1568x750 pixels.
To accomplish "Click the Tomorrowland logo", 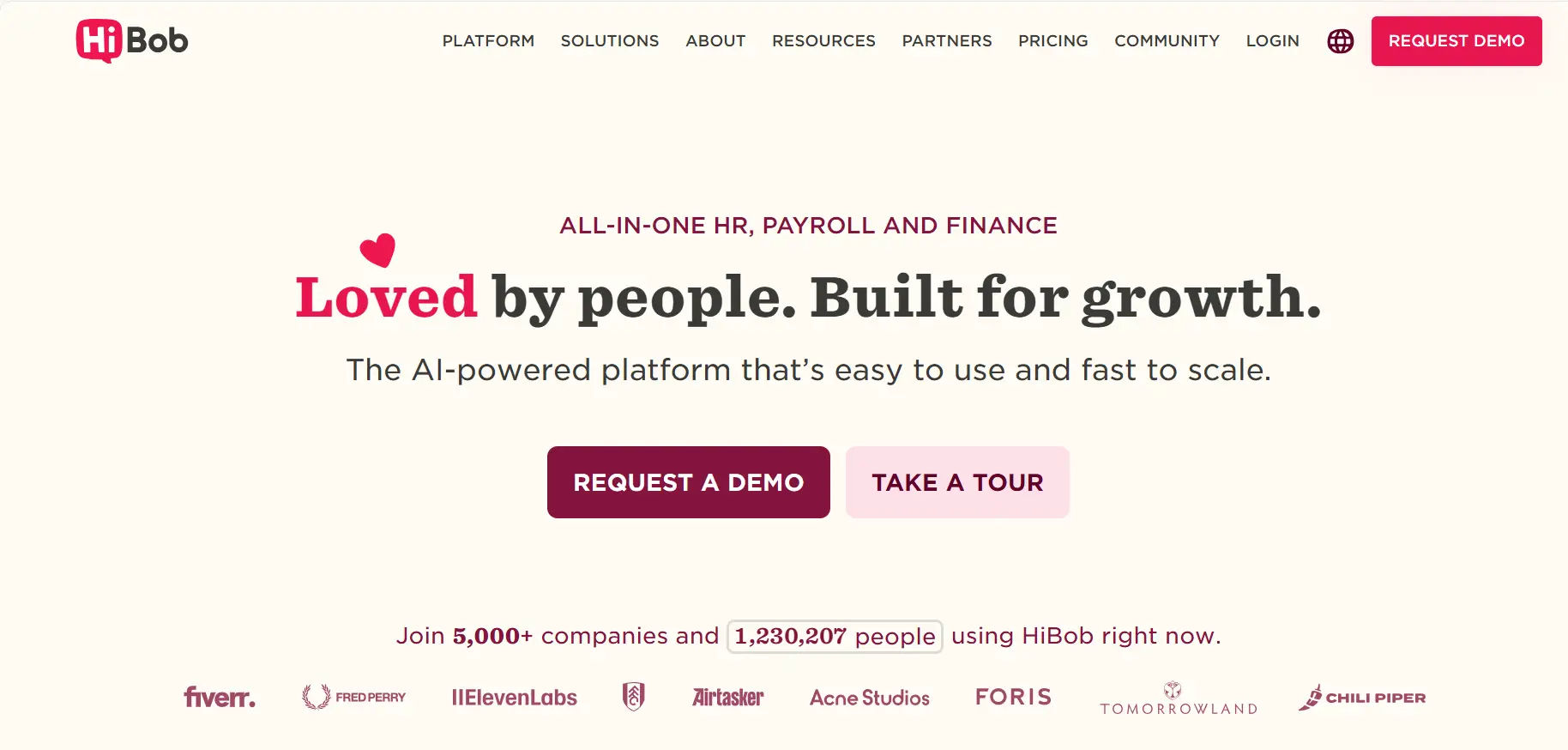I will (1179, 699).
